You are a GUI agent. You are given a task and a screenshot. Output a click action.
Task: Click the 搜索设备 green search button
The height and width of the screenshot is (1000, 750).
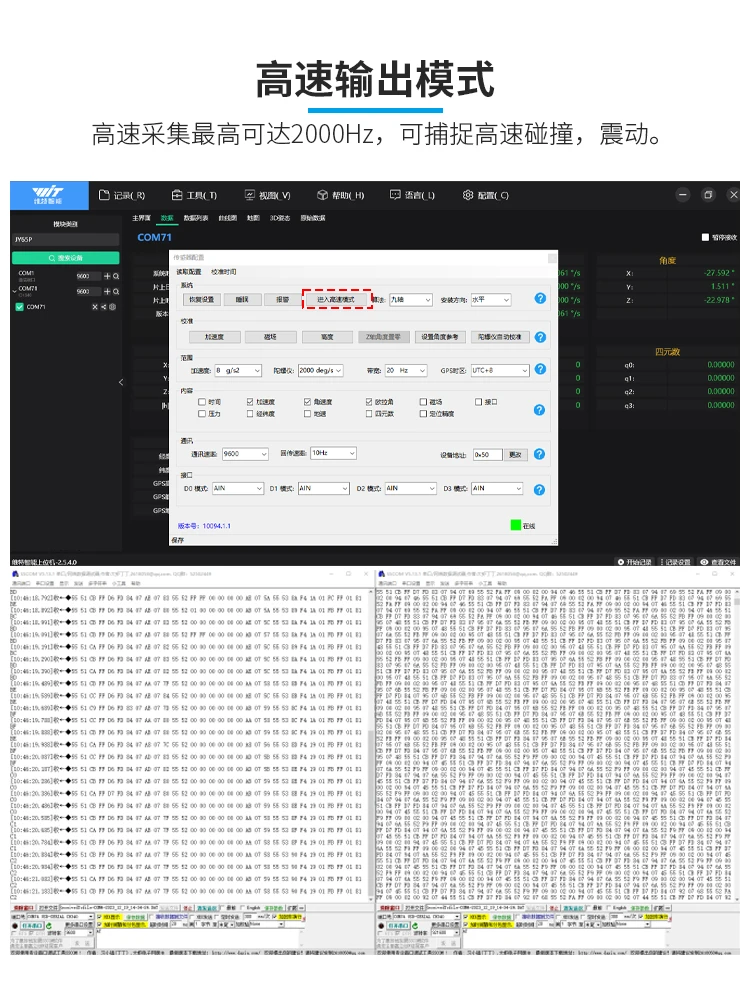pos(66,258)
